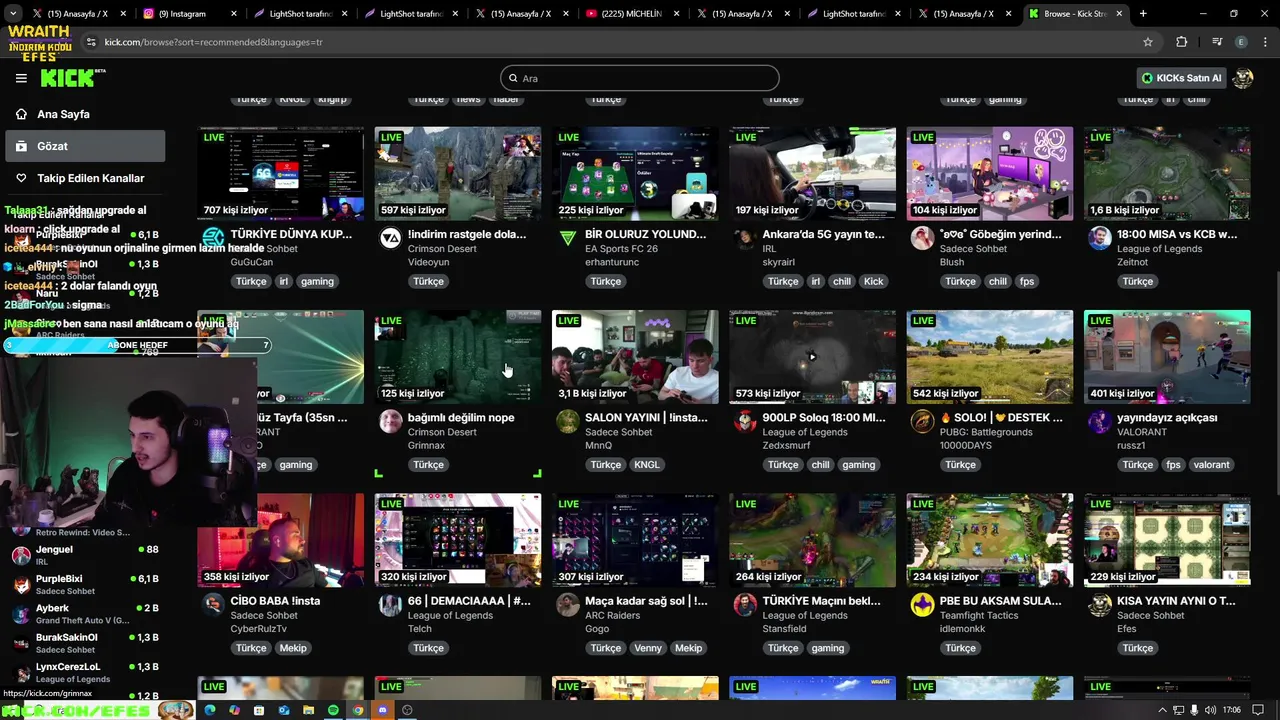Open Takip Edilen Kanallar
The width and height of the screenshot is (1280, 720).
coord(85,178)
